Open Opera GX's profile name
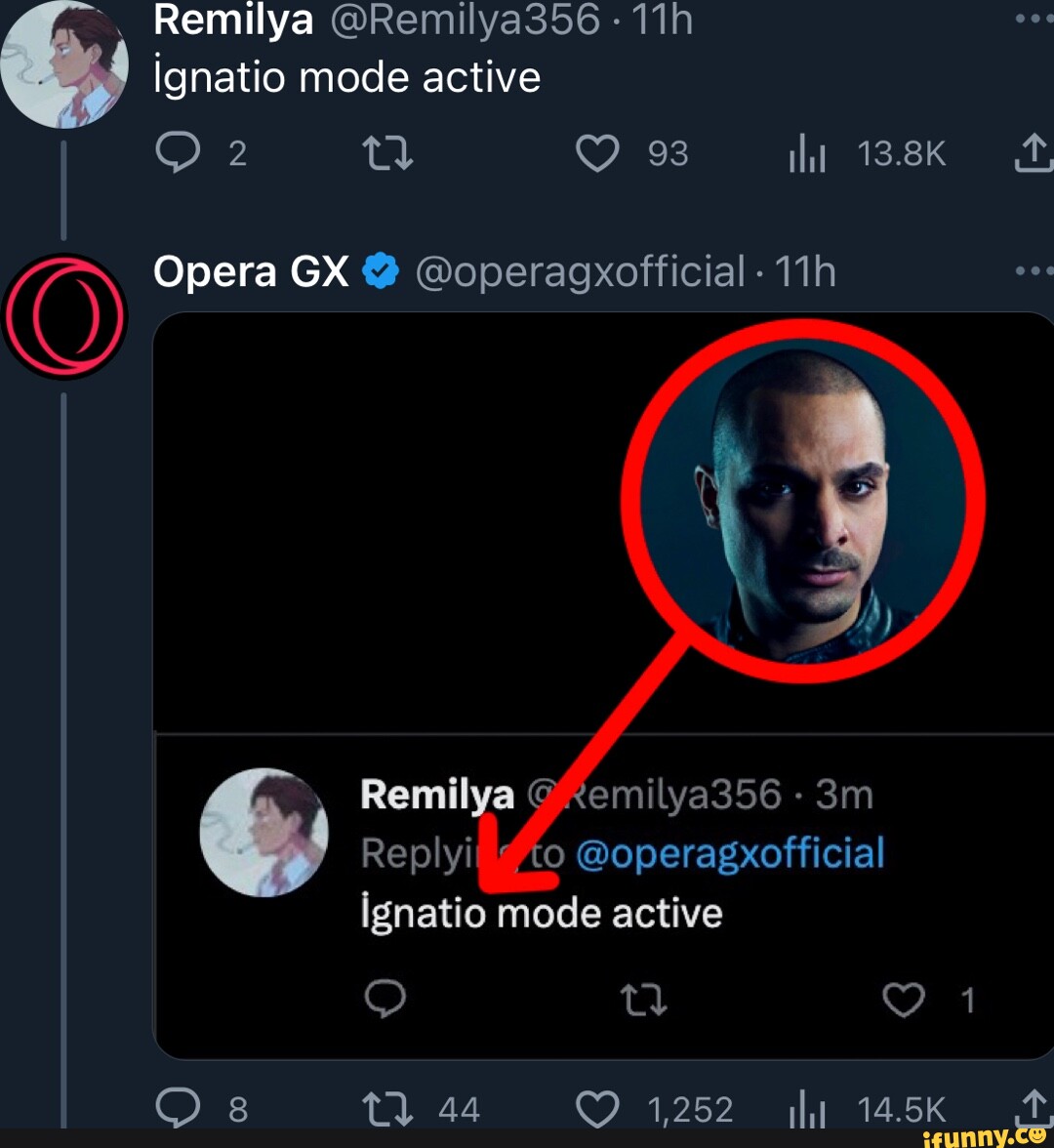This screenshot has width=1054, height=1148. pos(250,270)
